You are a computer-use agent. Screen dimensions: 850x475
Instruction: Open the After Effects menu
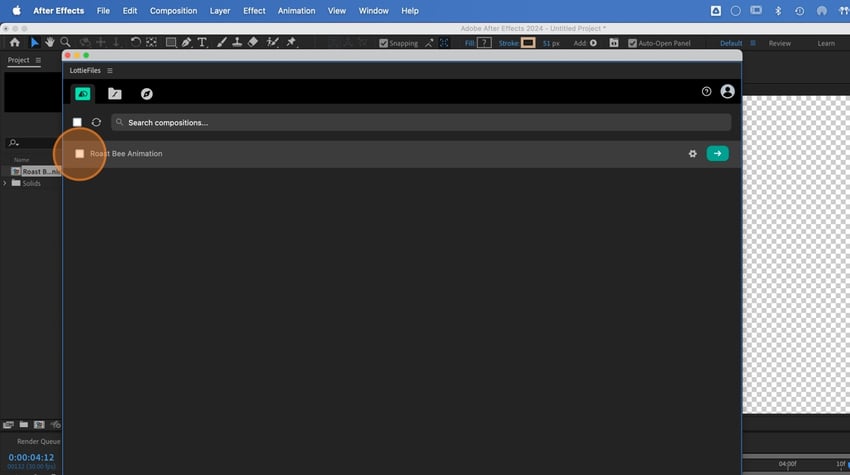click(59, 11)
